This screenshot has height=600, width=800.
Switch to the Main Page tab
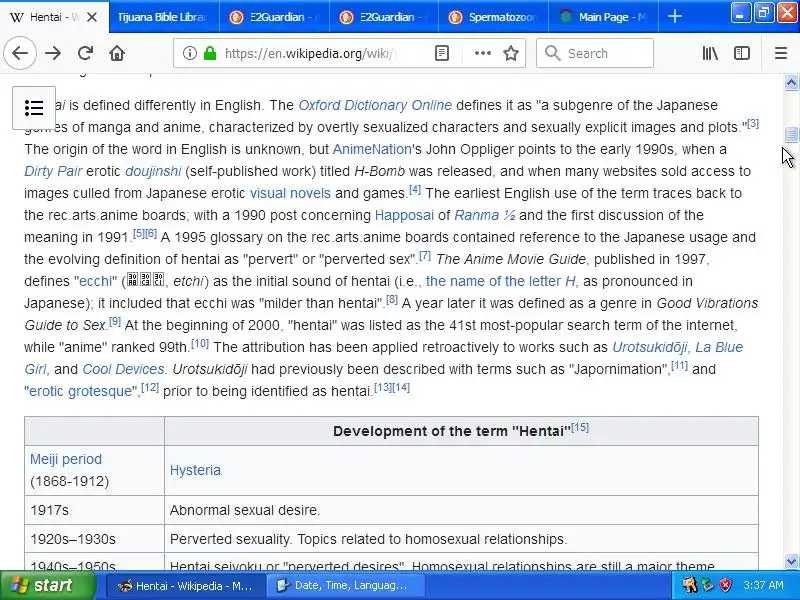pos(604,17)
